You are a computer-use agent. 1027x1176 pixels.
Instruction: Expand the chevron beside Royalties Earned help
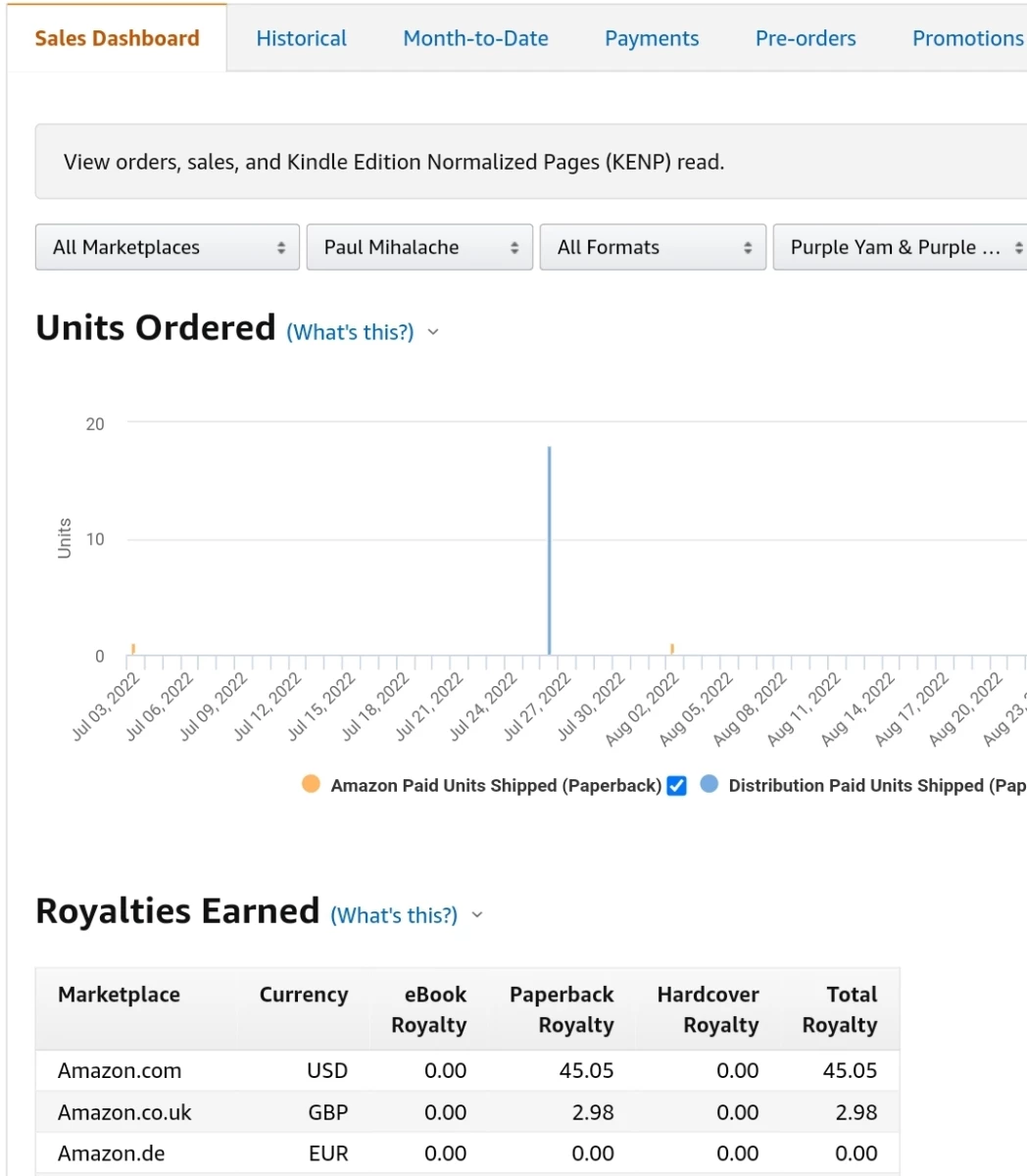[x=477, y=915]
